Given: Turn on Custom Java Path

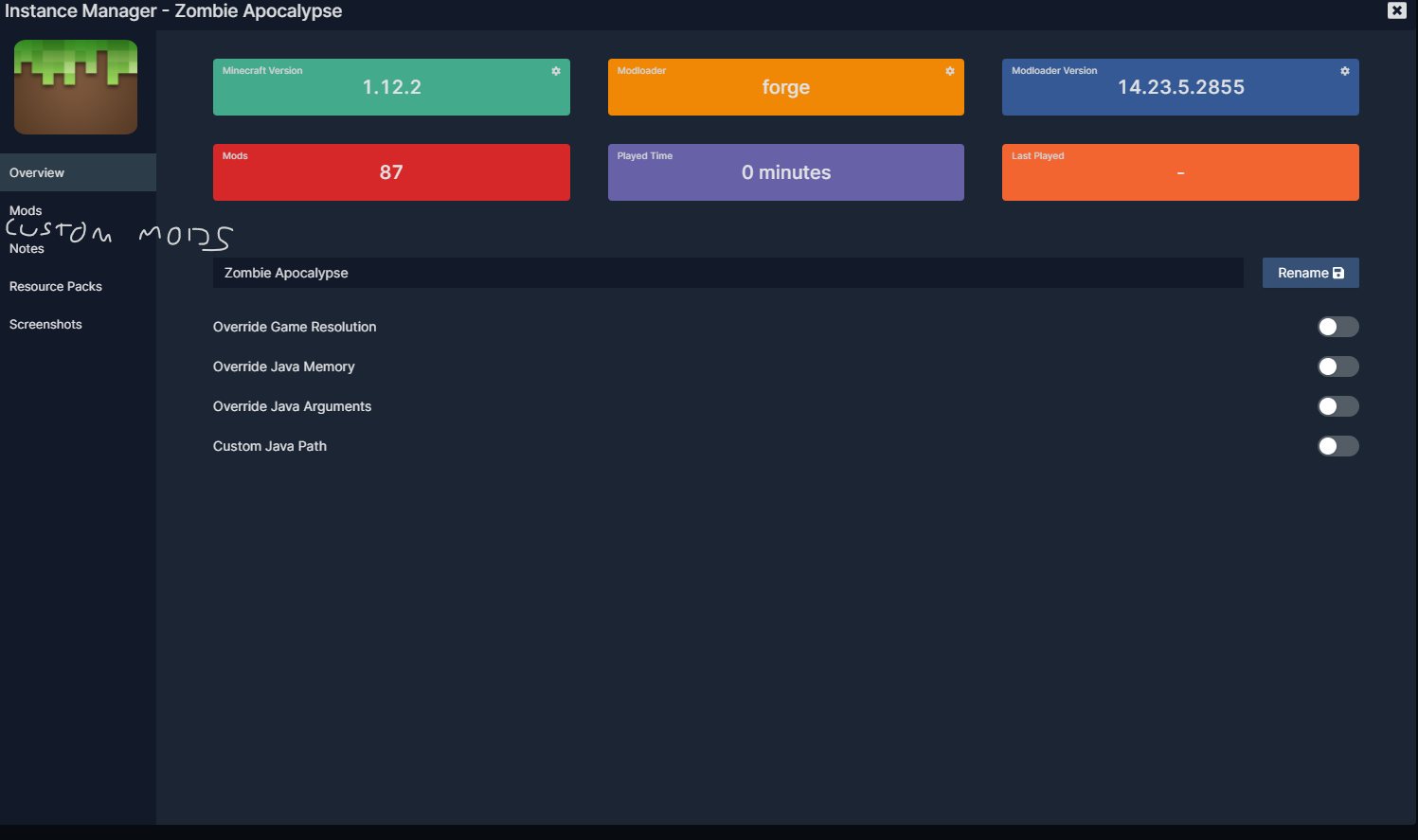Looking at the screenshot, I should pyautogui.click(x=1337, y=445).
